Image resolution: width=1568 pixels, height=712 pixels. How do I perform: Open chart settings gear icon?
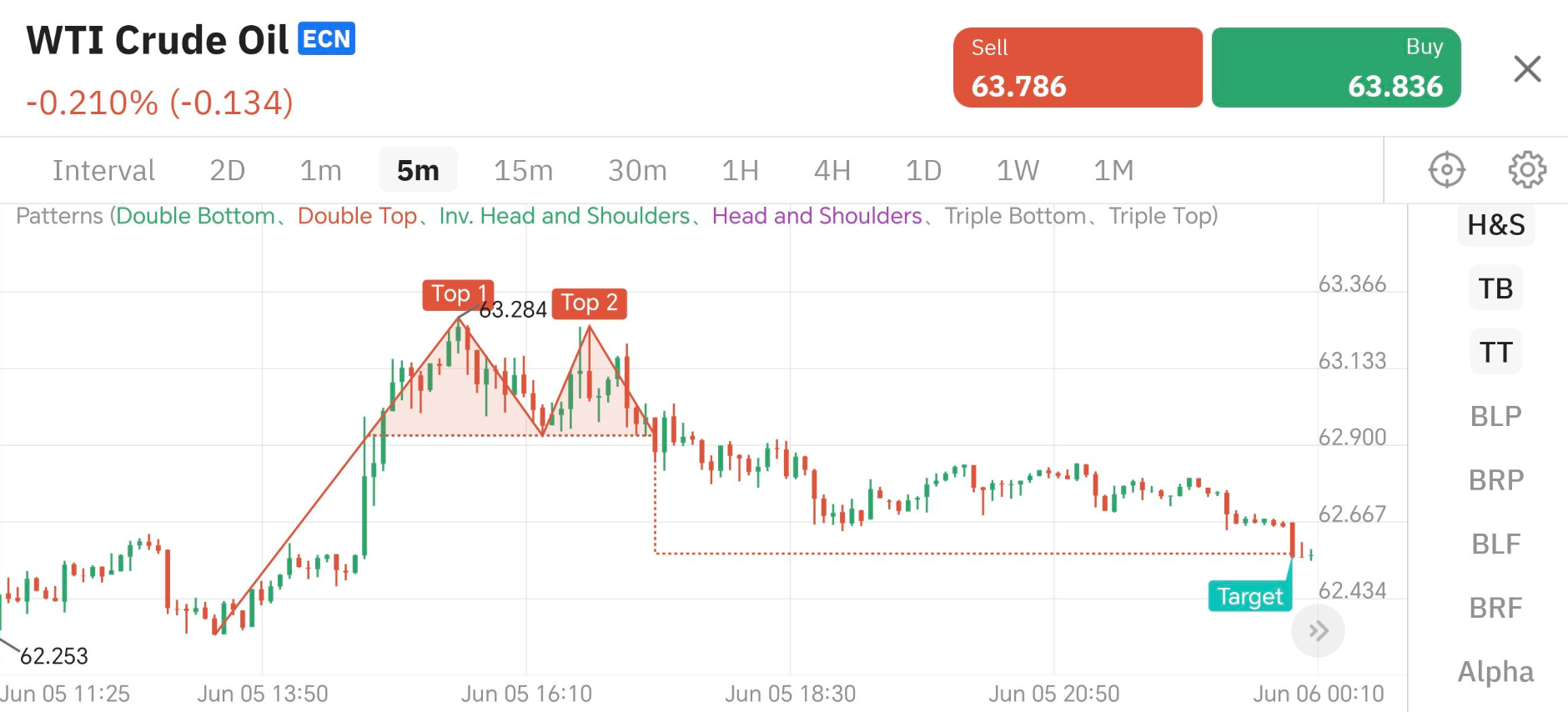pos(1527,170)
